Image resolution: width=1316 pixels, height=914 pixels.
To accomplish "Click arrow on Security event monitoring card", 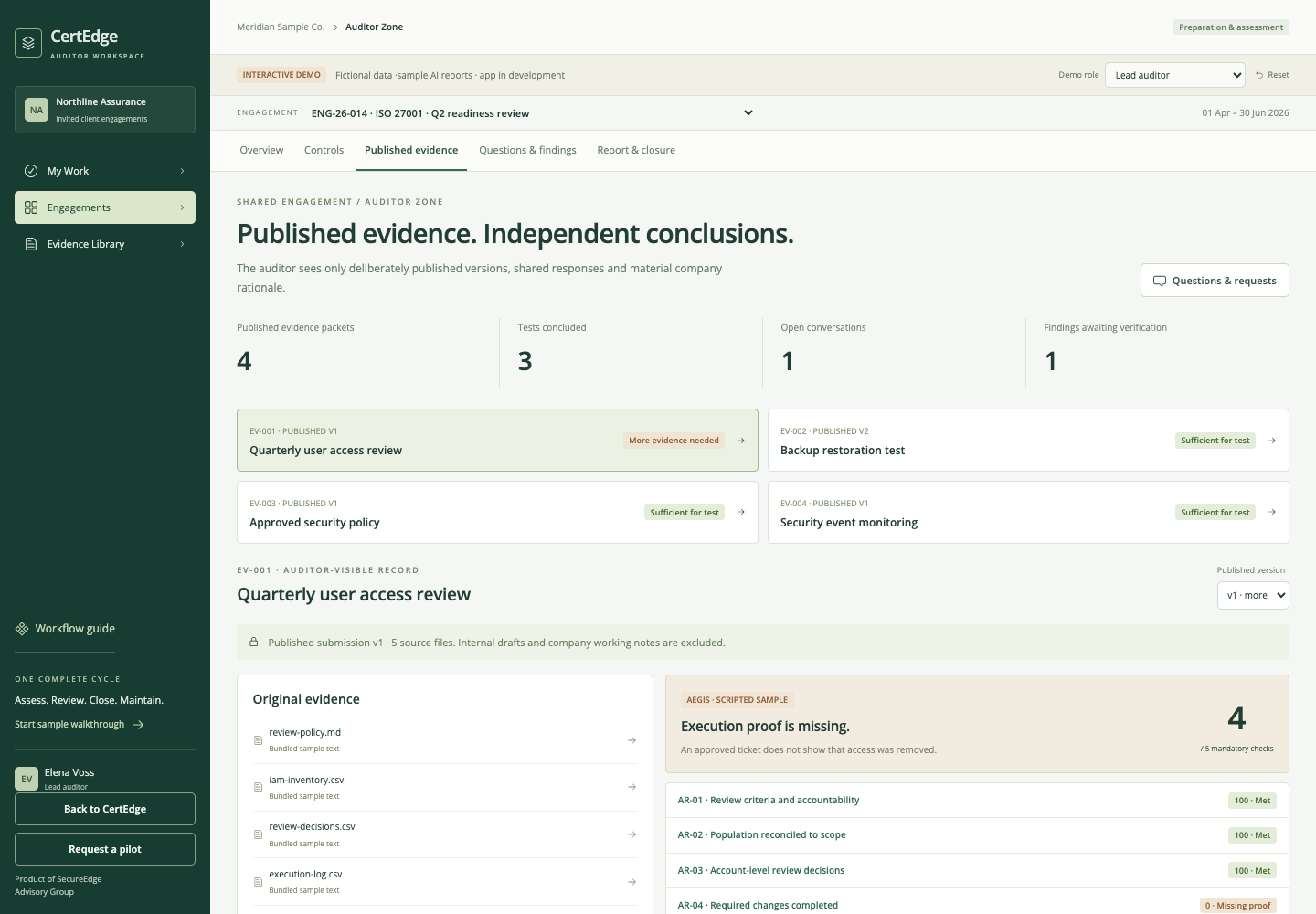I will point(1272,513).
